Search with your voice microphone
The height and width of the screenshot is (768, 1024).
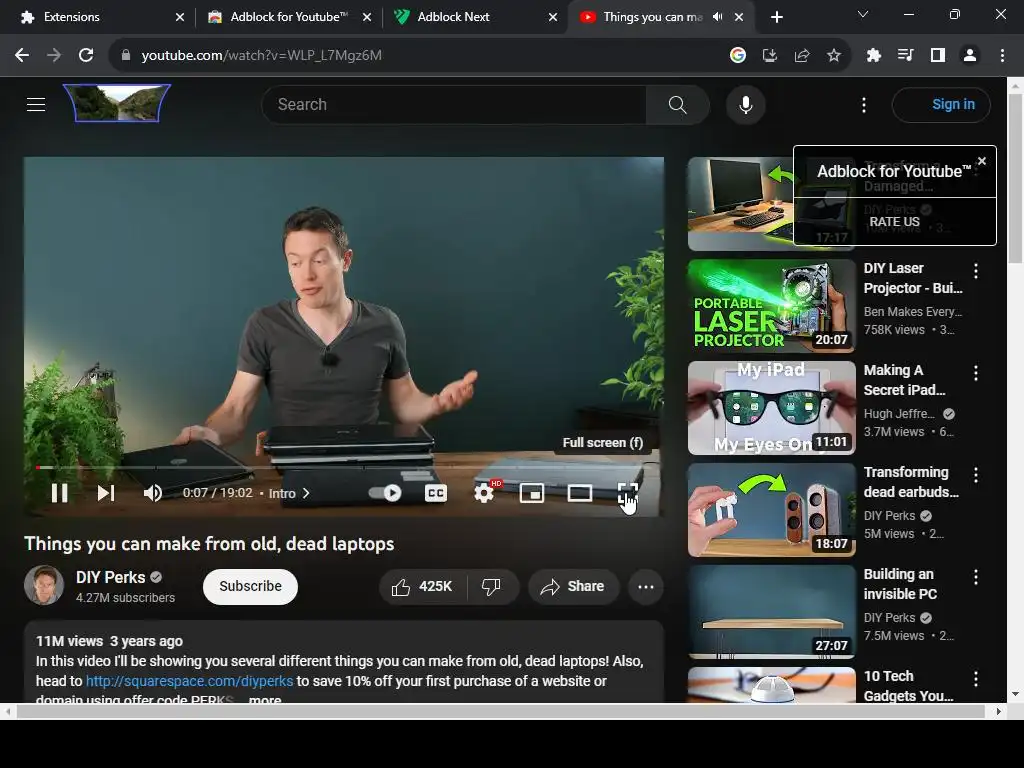pos(745,104)
